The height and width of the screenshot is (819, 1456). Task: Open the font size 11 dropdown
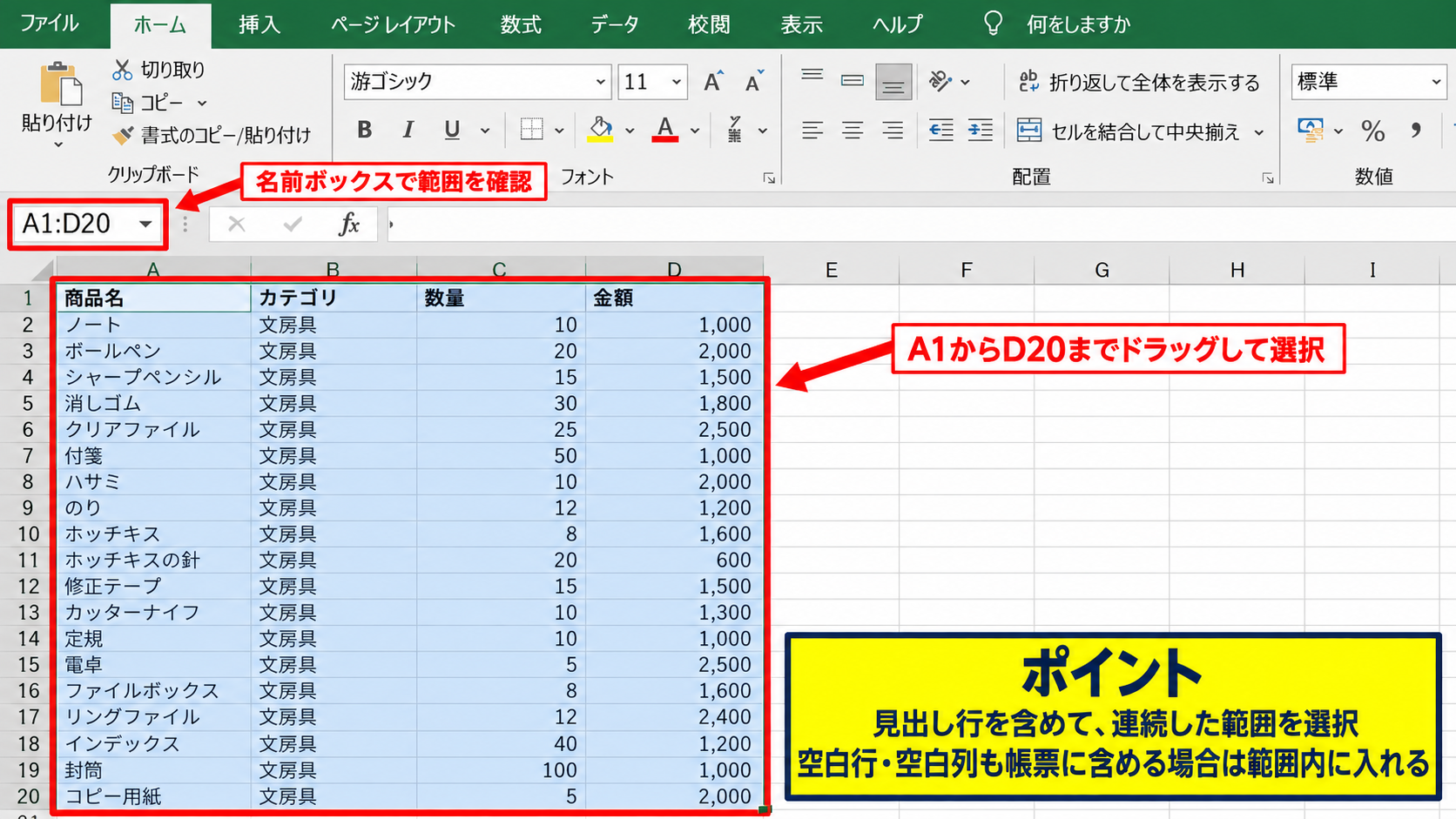676,82
